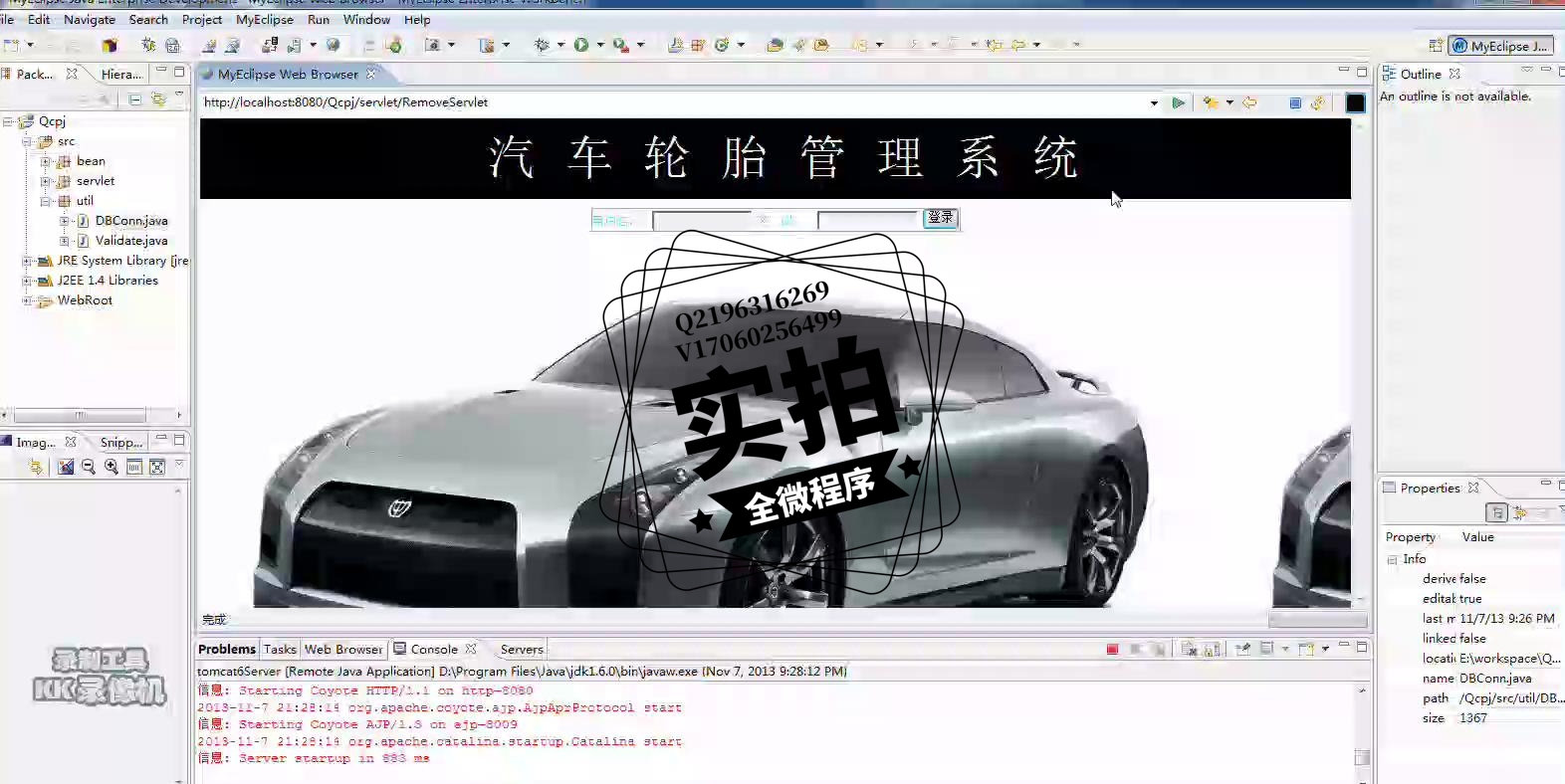
Task: Switch to the Servers tab
Action: (x=522, y=649)
